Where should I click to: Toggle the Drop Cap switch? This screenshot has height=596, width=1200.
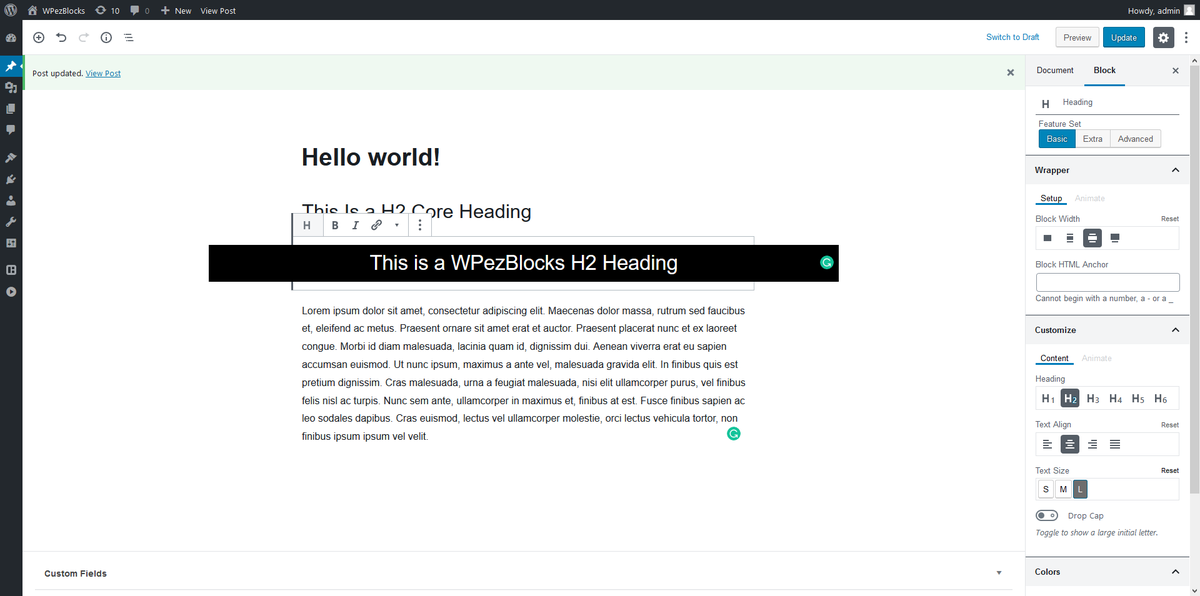pos(1047,516)
